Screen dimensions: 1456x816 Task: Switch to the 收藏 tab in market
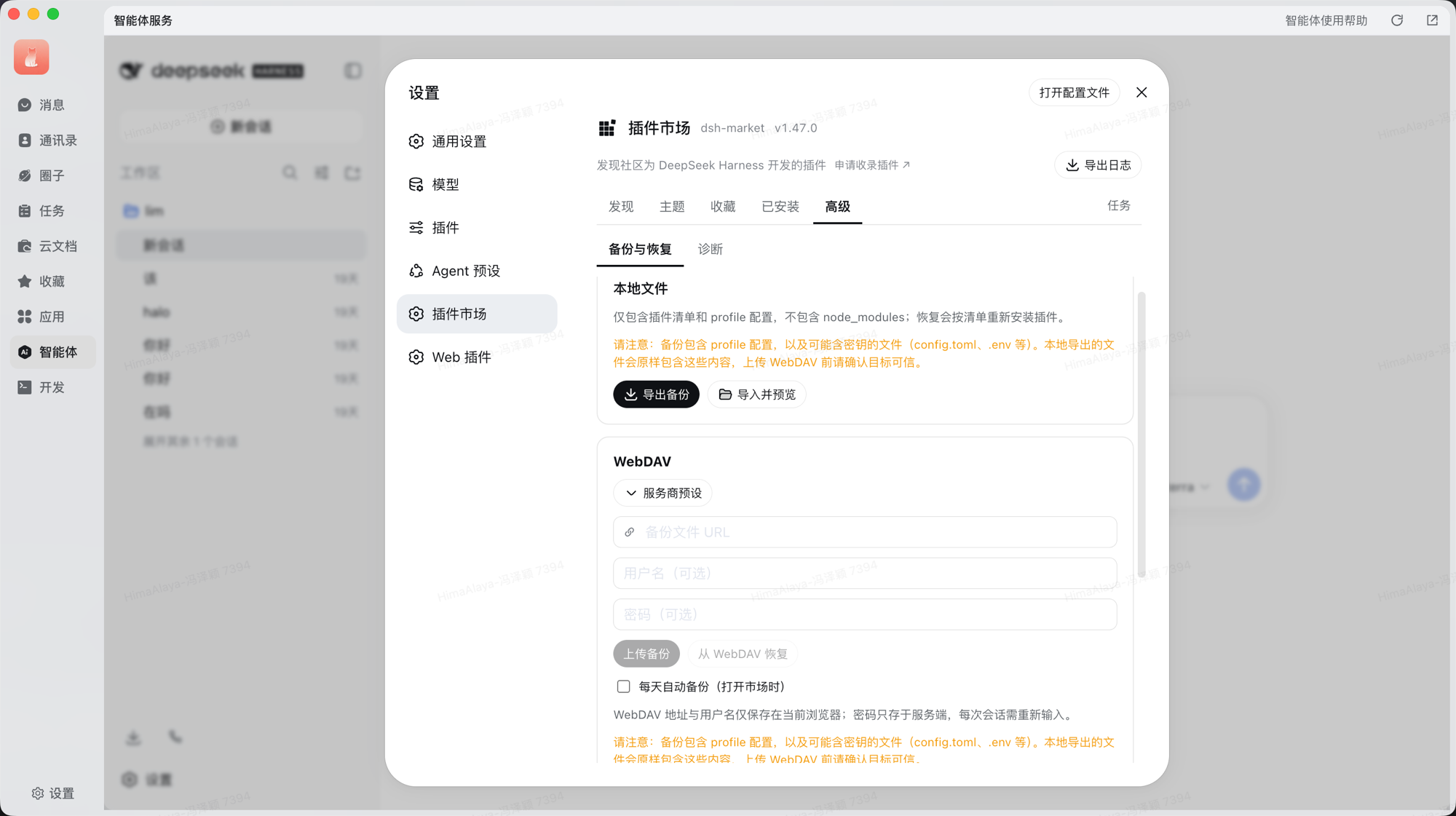click(723, 207)
